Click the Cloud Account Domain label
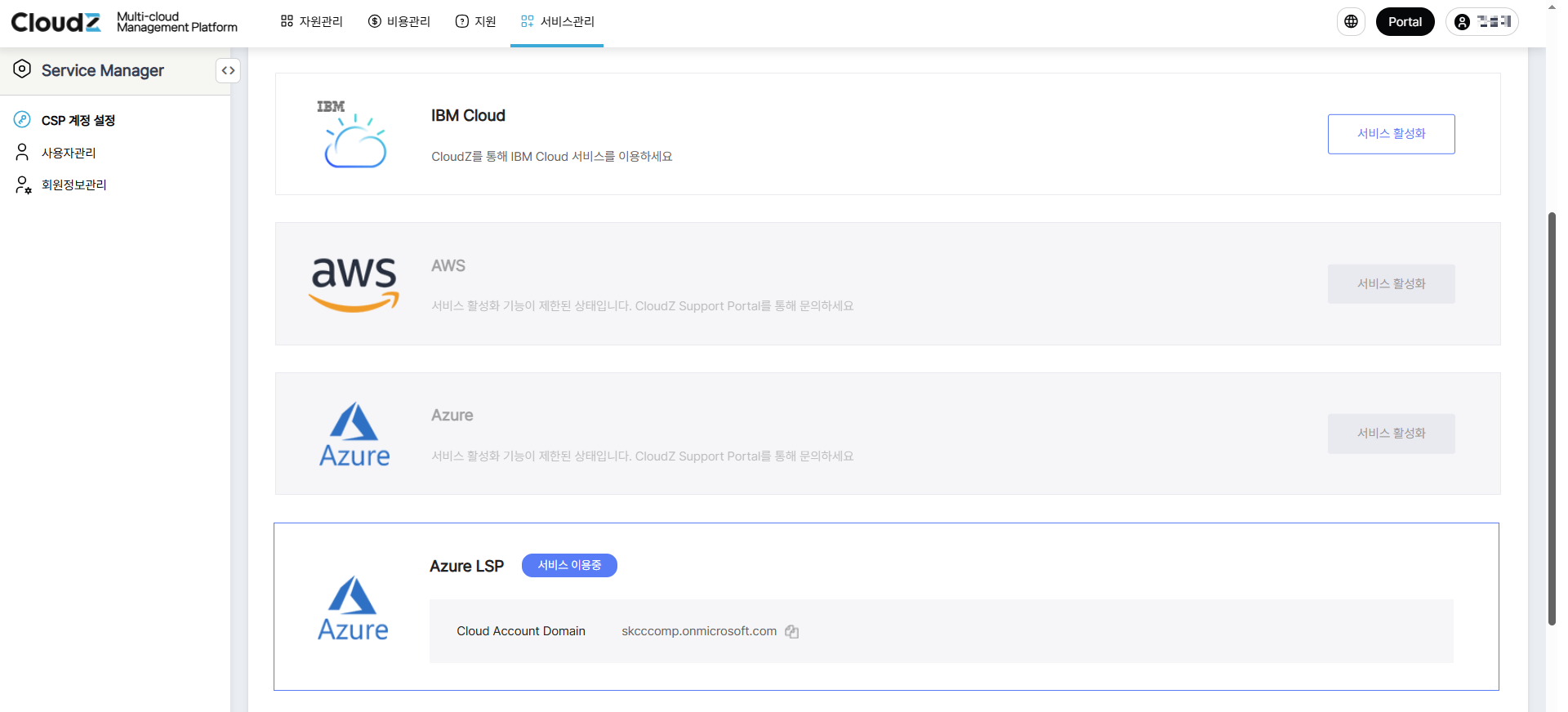 click(x=521, y=631)
